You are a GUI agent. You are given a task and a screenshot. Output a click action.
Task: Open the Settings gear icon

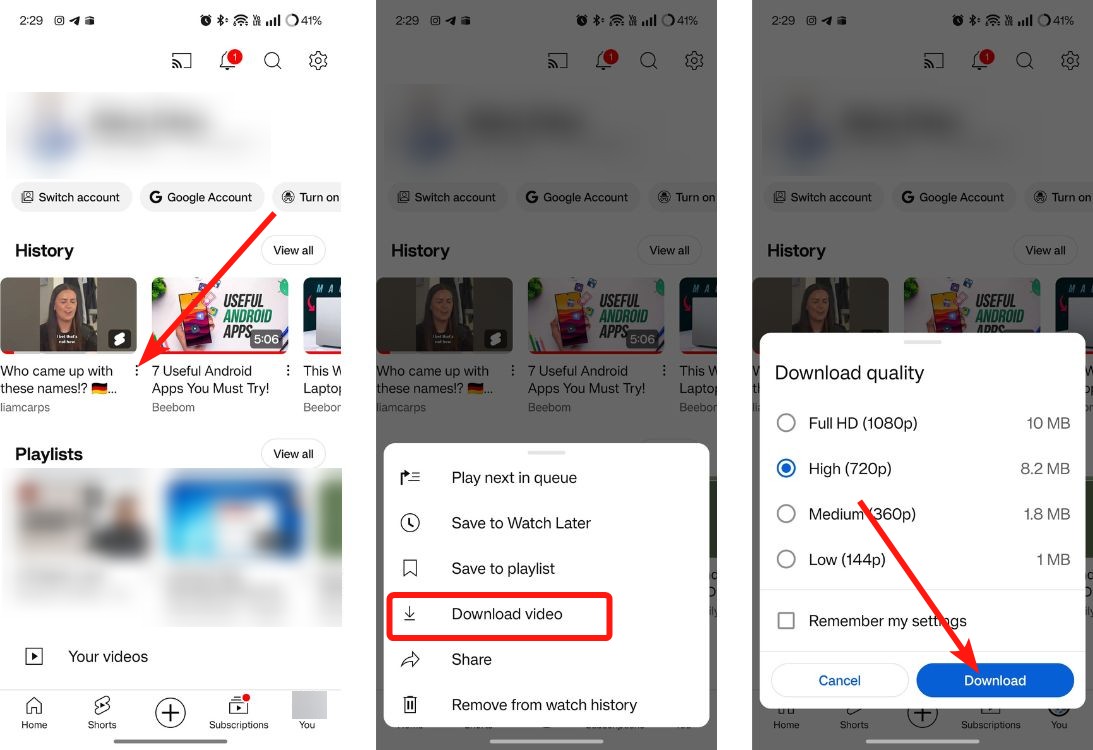coord(318,60)
